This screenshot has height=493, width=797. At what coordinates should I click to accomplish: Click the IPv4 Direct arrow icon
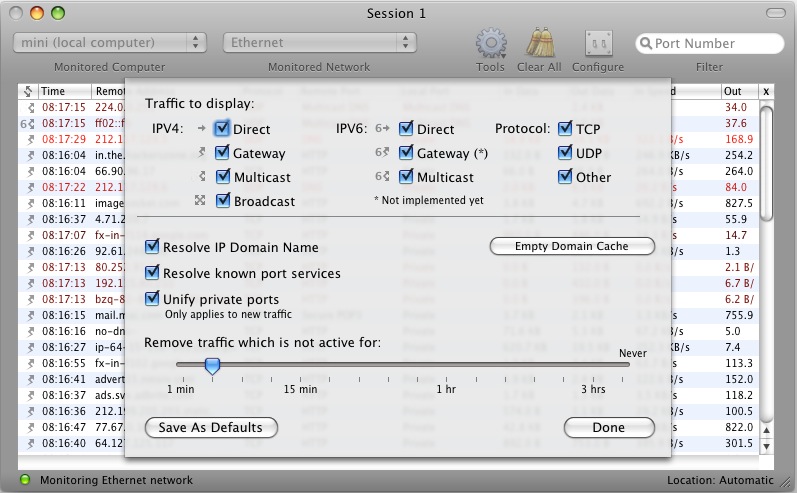(x=202, y=129)
